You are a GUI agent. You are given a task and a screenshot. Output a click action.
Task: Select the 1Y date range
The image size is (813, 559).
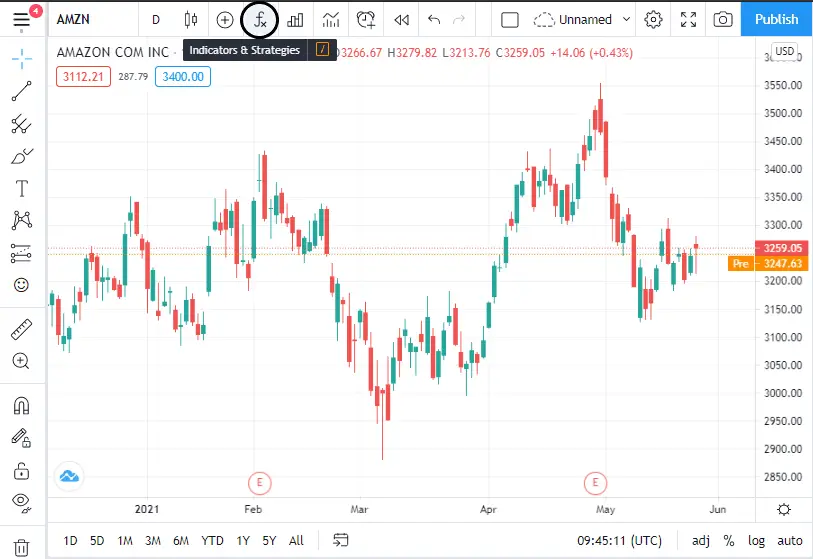pos(243,541)
